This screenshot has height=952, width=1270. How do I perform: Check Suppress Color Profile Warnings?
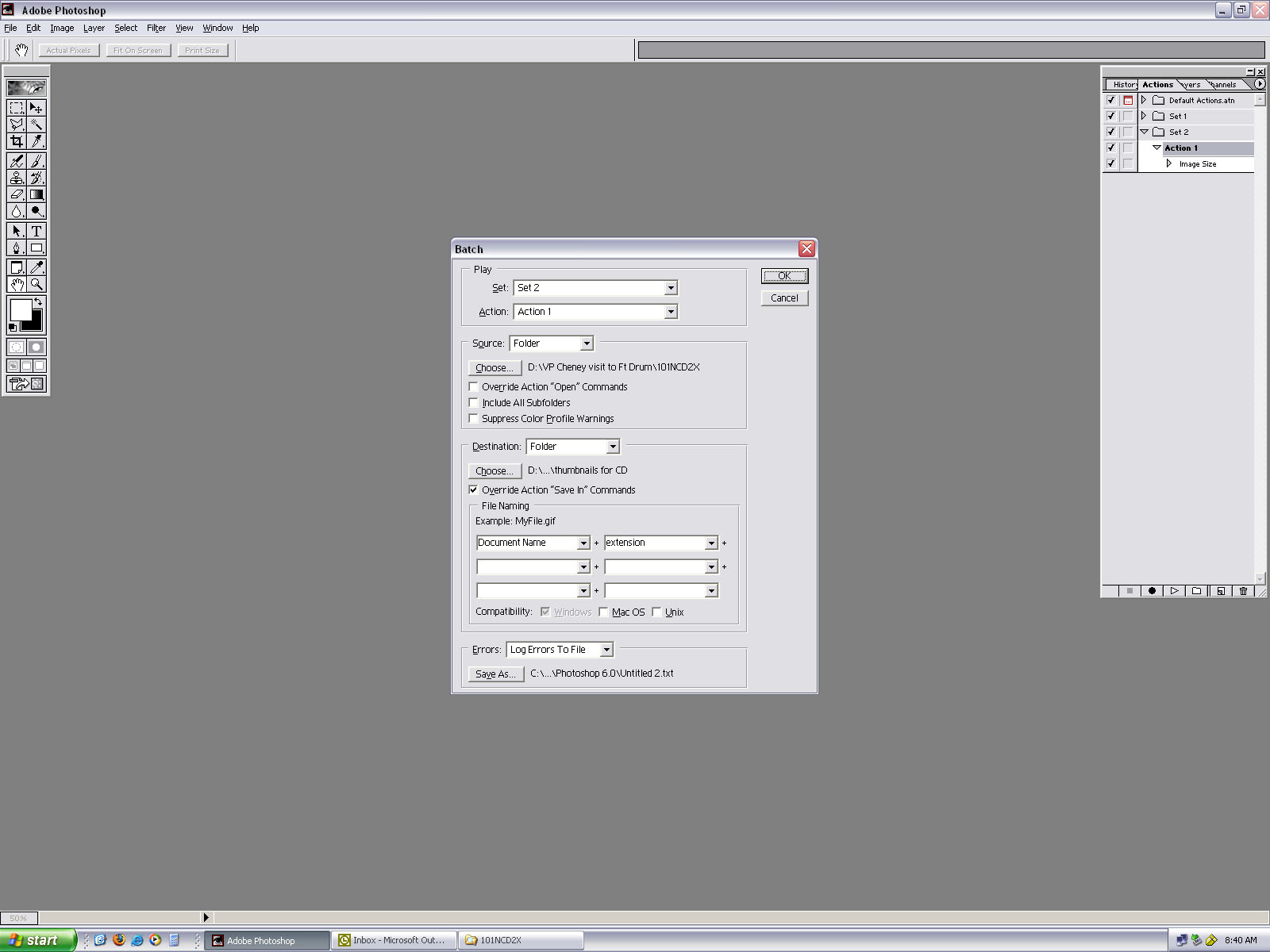tap(474, 419)
